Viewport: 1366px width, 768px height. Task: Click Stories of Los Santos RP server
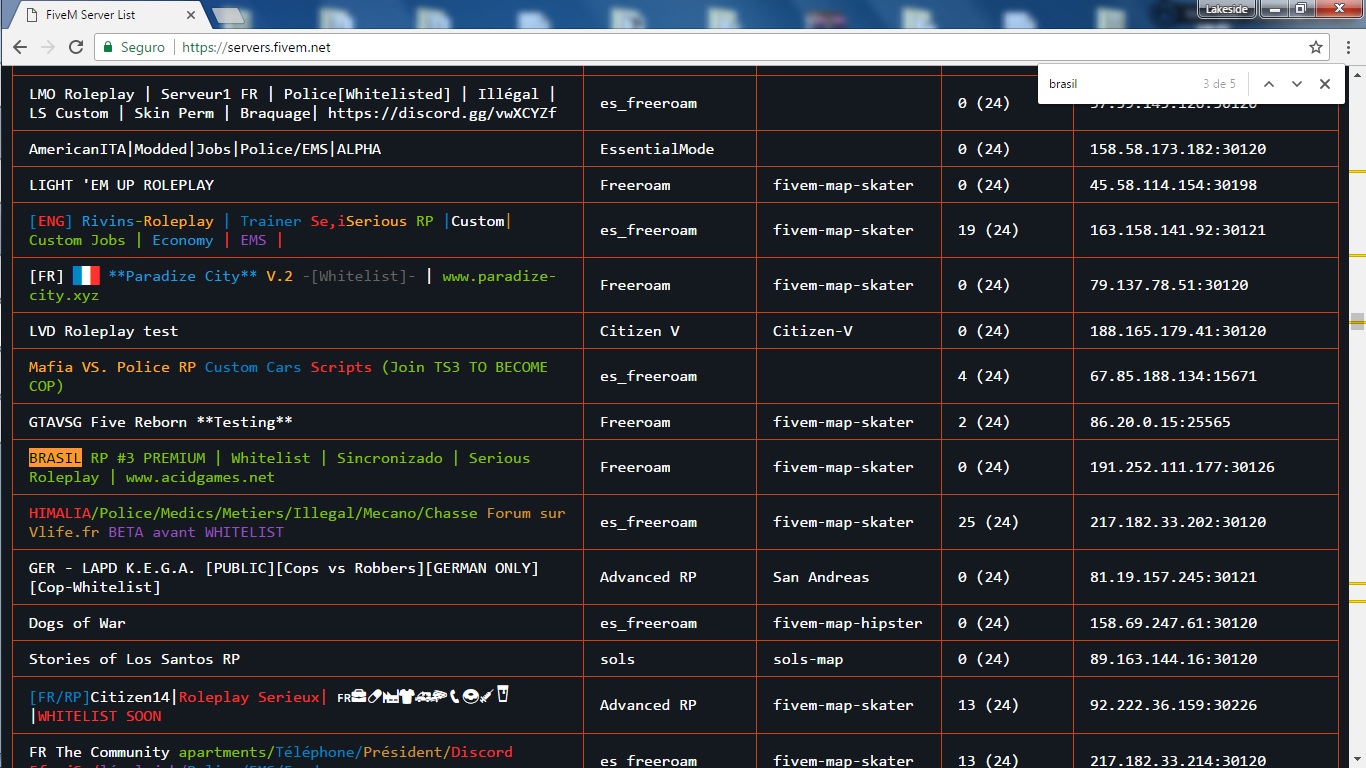(x=134, y=659)
